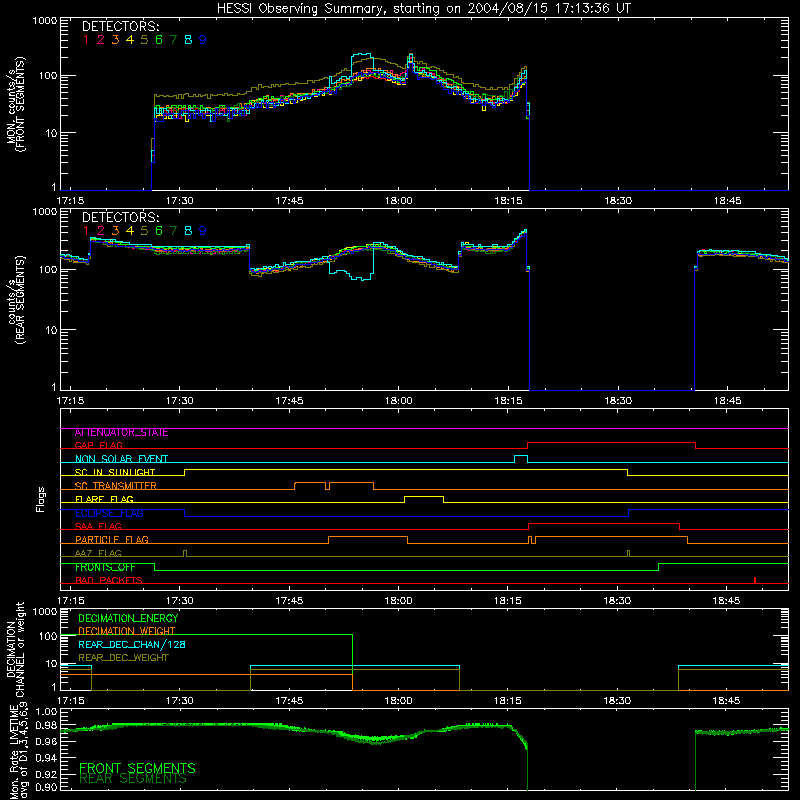Click 17:30 tick under front segments plot
The height and width of the screenshot is (800, 800).
point(180,201)
